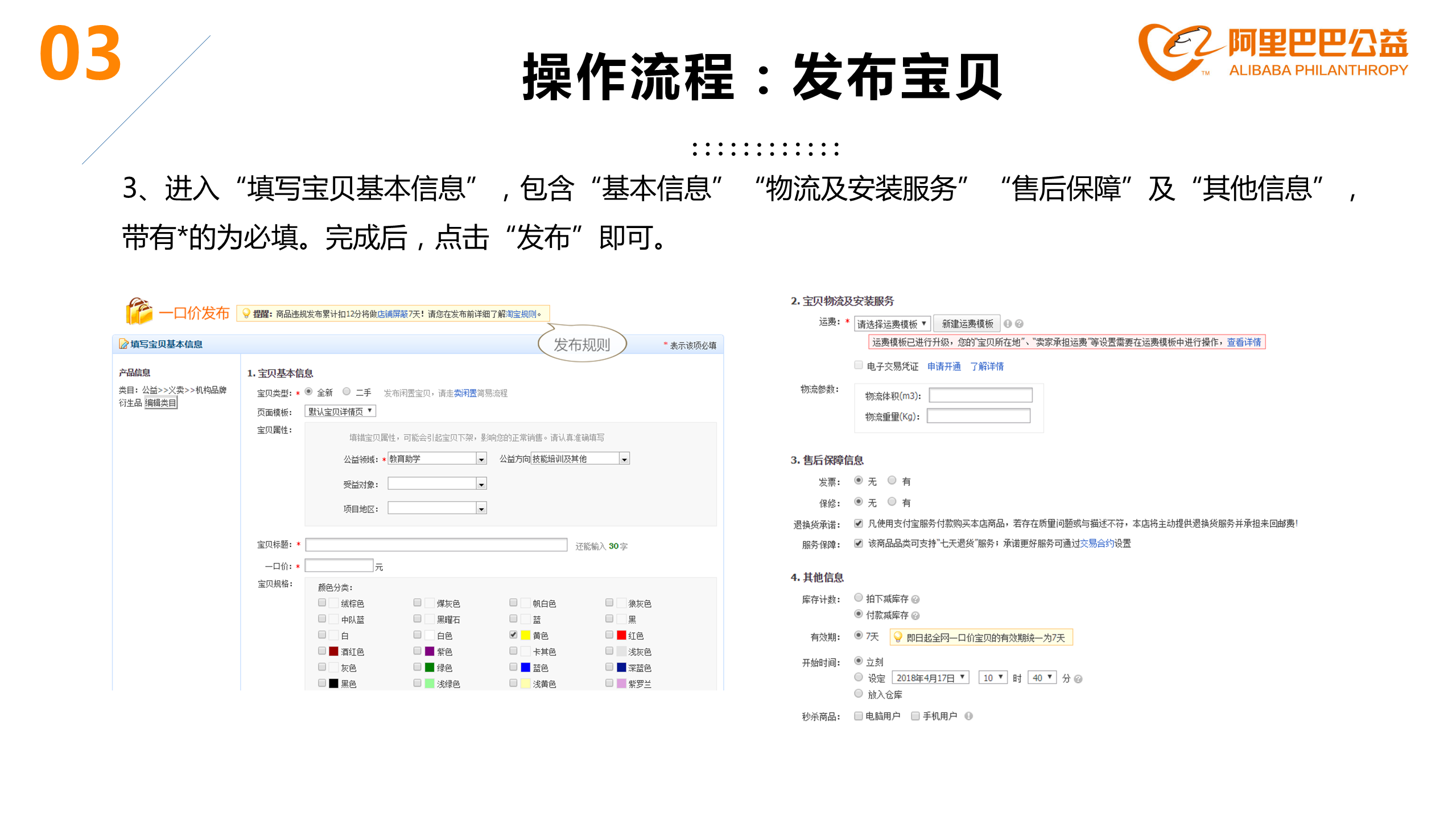Open the 2018年4月17日 date dropdown
Screen dimensions: 1456x819
pos(931,678)
